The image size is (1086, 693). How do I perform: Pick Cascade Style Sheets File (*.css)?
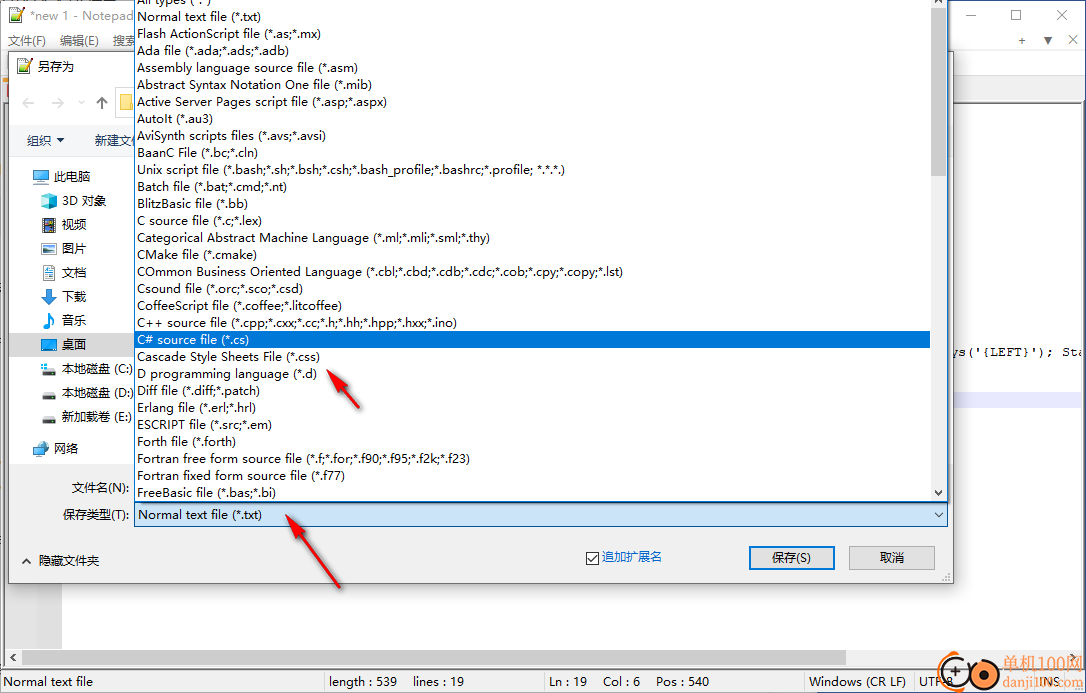(532, 357)
